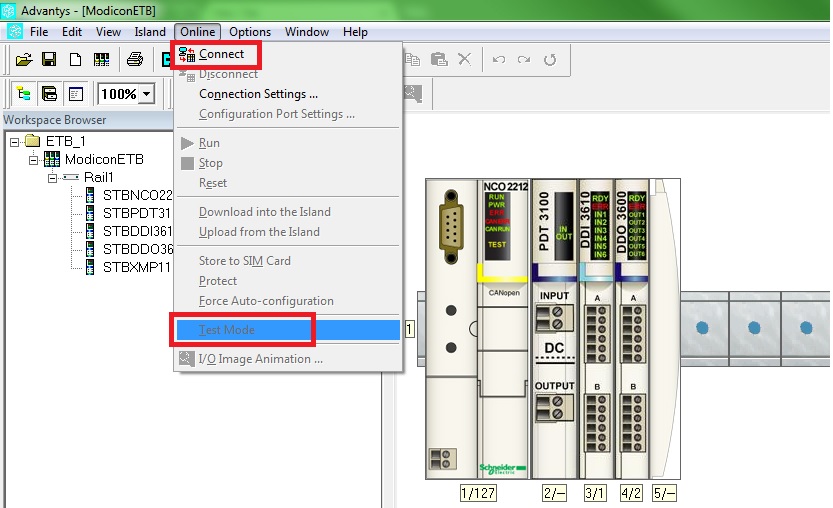Click the STBPDT31 module icon in tree
This screenshot has width=833, height=508.
click(x=90, y=213)
